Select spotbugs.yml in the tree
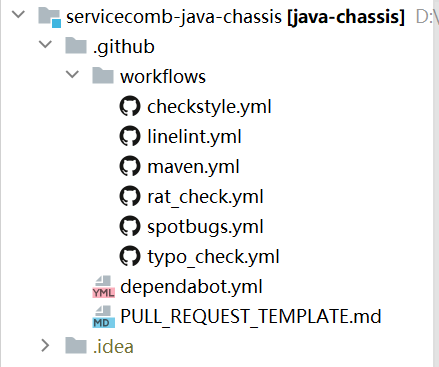This screenshot has width=439, height=367. tap(205, 227)
